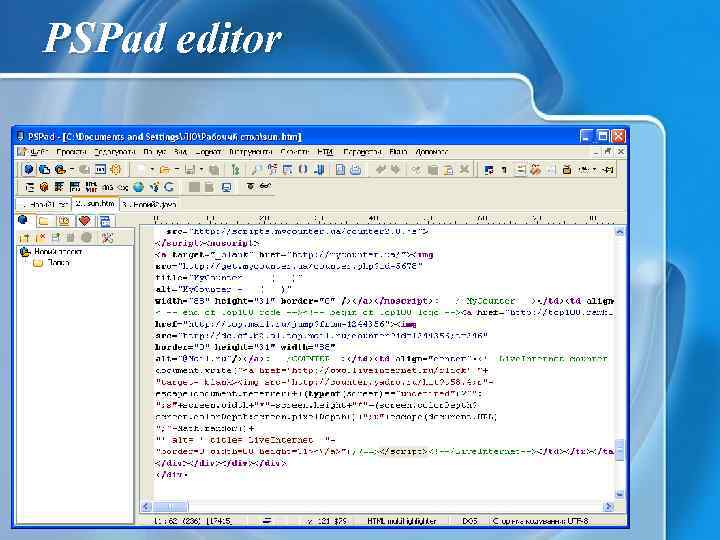Viewport: 720px width, 540px height.
Task: Click the Find magnifier icon in toolbar
Action: click(x=256, y=169)
